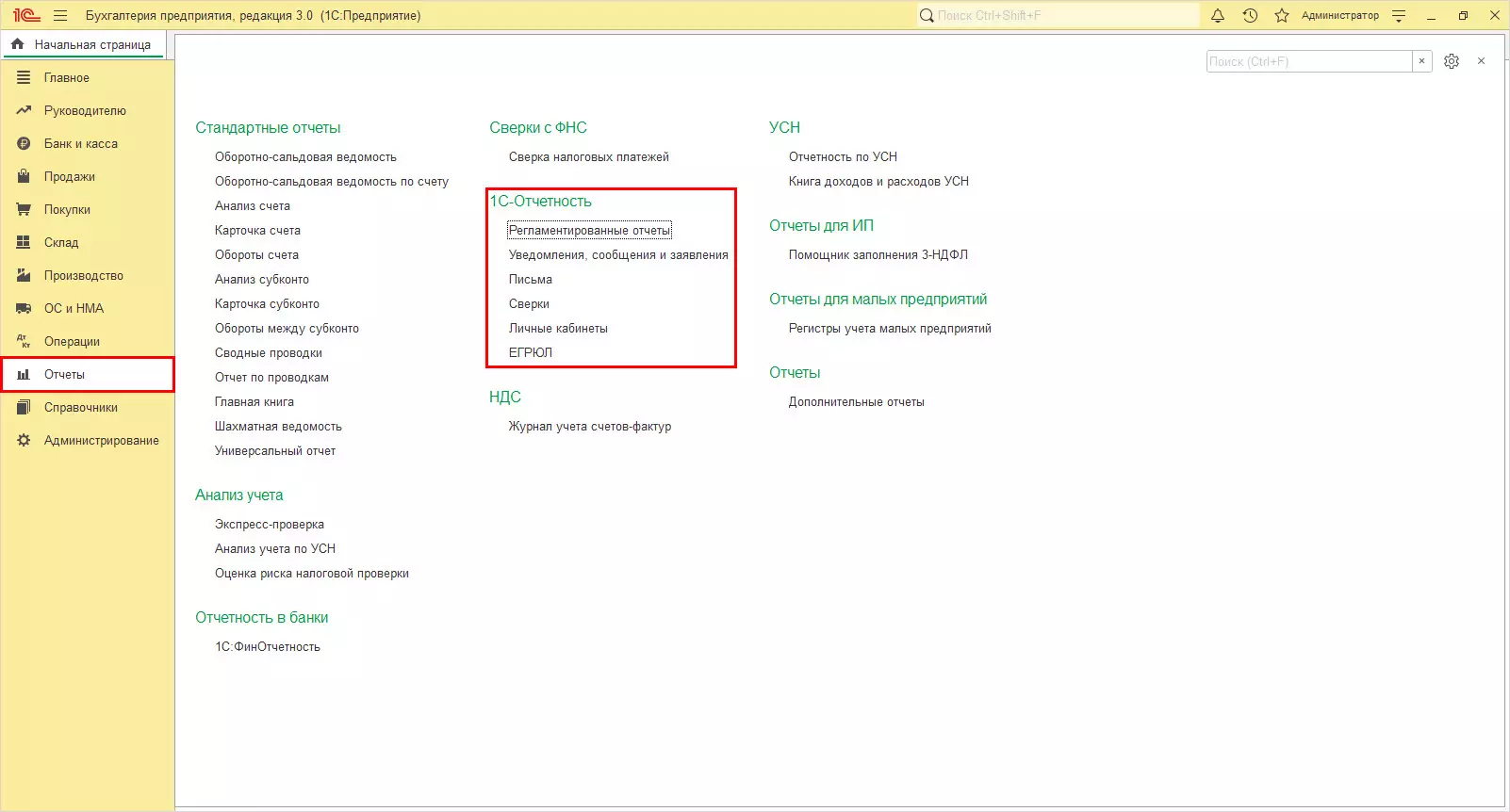Open Регистры учета малых предприятий

[890, 329]
